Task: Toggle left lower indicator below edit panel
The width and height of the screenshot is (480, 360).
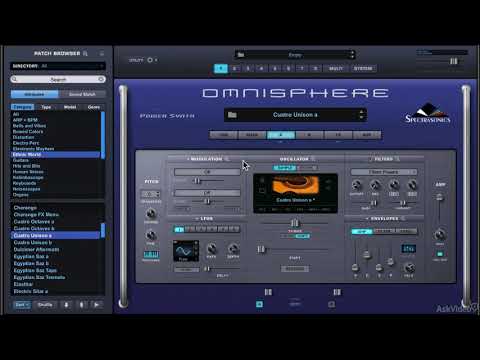Action: click(259, 304)
